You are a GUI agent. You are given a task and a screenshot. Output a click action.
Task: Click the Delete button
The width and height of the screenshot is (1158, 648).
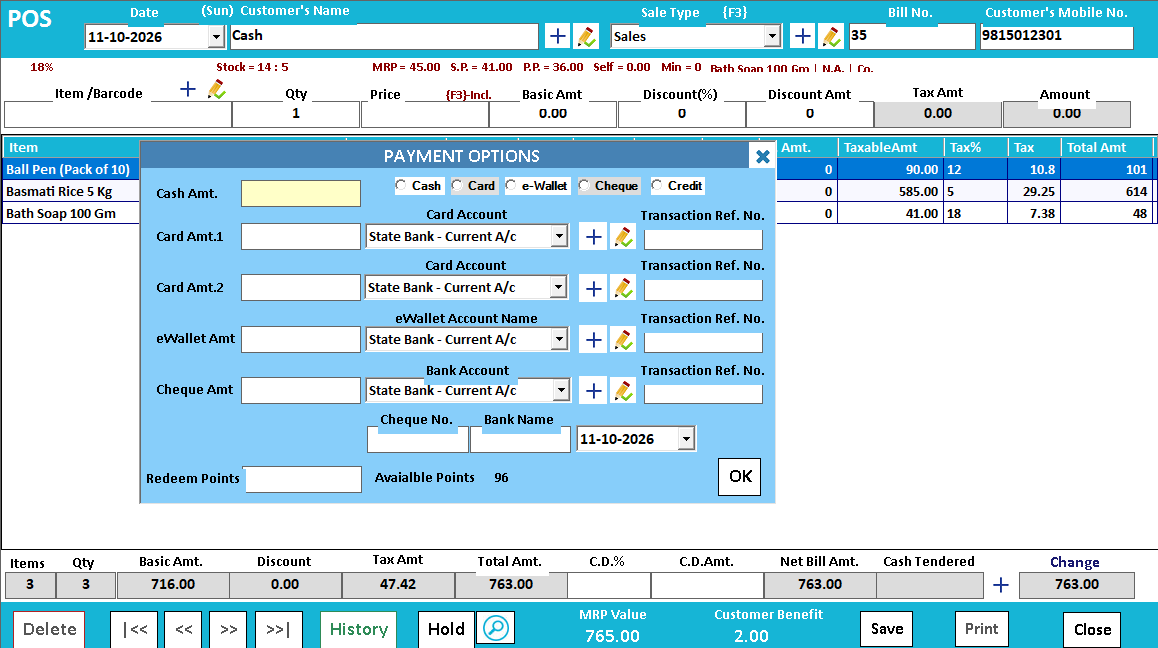pyautogui.click(x=49, y=630)
